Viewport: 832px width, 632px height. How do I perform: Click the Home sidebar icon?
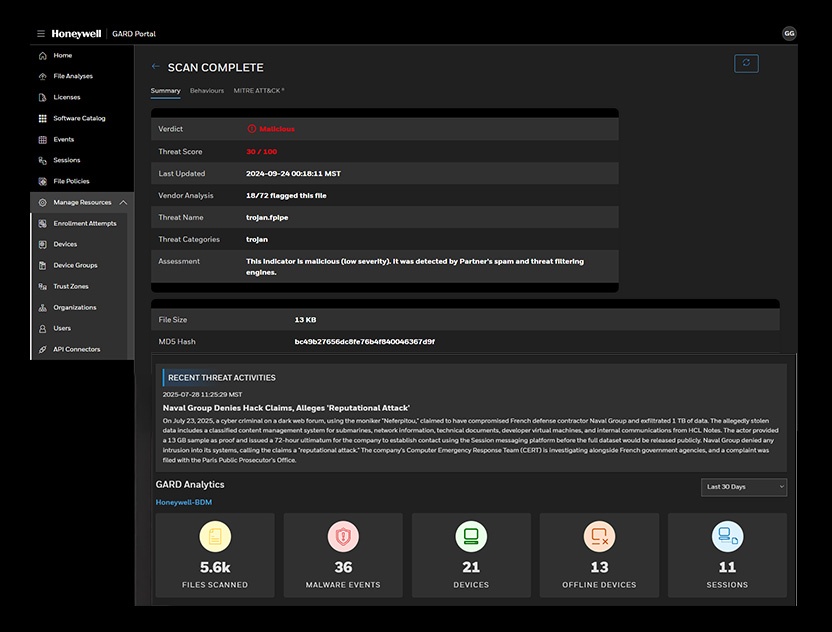pyautogui.click(x=42, y=55)
